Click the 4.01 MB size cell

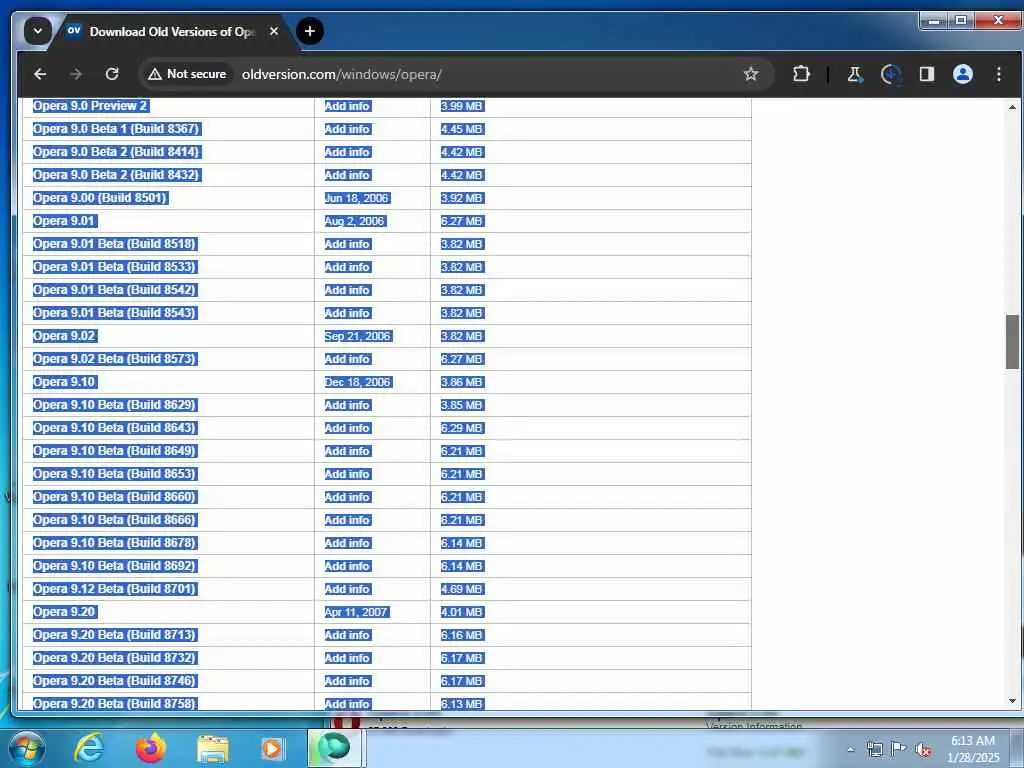point(462,612)
